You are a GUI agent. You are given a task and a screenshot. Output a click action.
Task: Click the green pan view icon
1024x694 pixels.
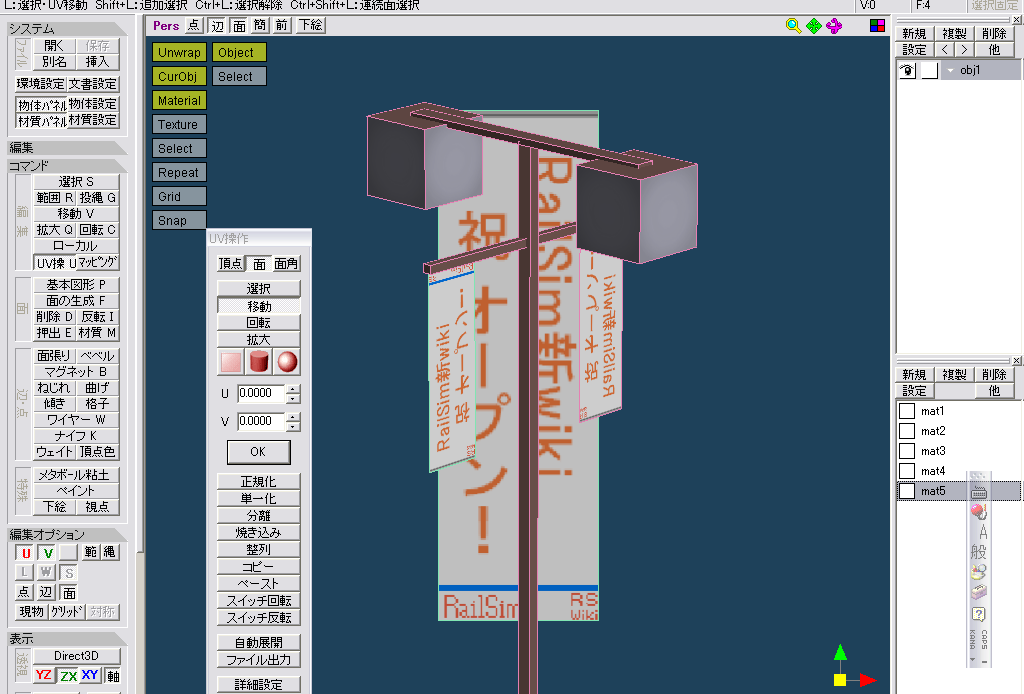814,26
